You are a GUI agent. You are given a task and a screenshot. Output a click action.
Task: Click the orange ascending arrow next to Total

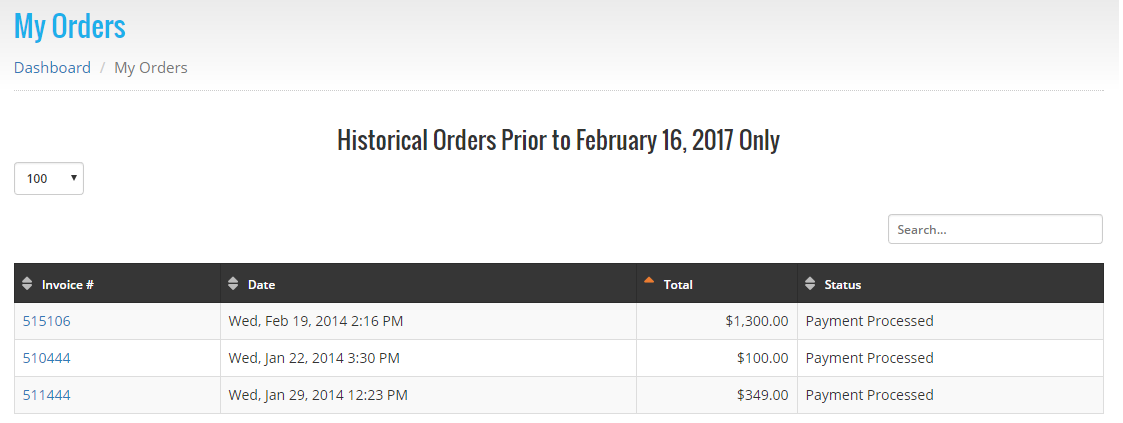point(649,280)
